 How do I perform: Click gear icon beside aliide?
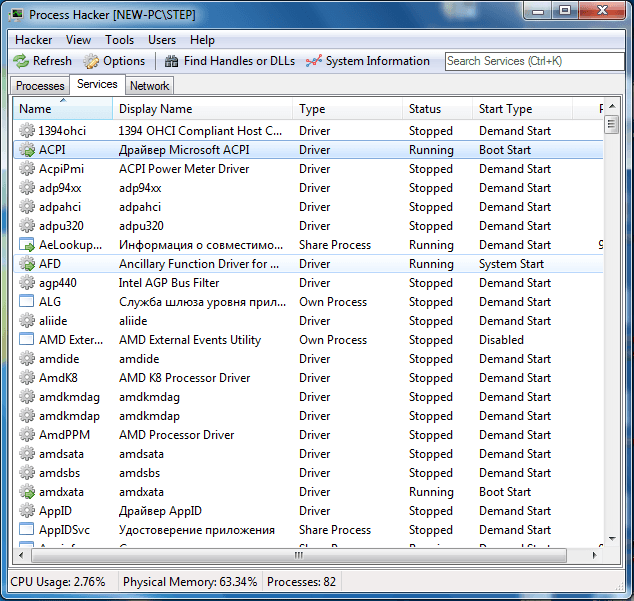click(27, 321)
